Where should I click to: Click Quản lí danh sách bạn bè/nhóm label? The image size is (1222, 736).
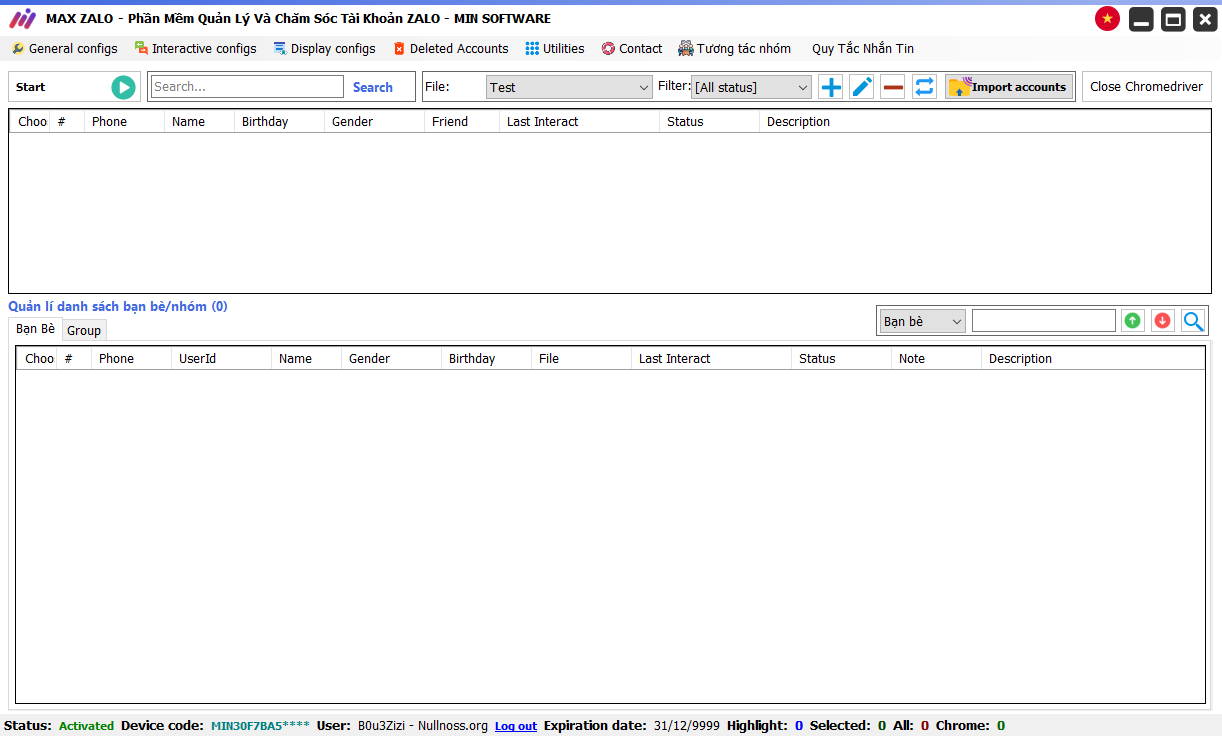pos(118,306)
